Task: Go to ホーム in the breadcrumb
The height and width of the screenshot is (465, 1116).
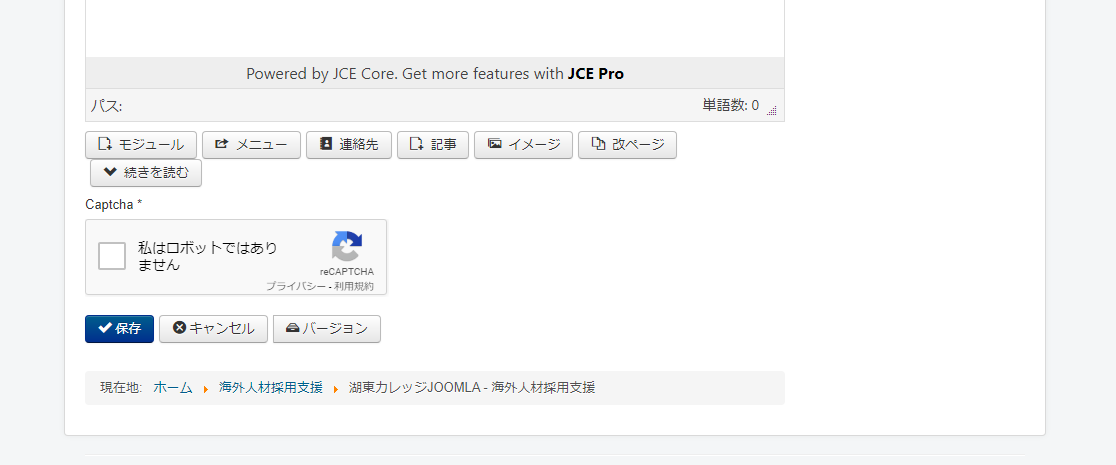Action: [172, 388]
